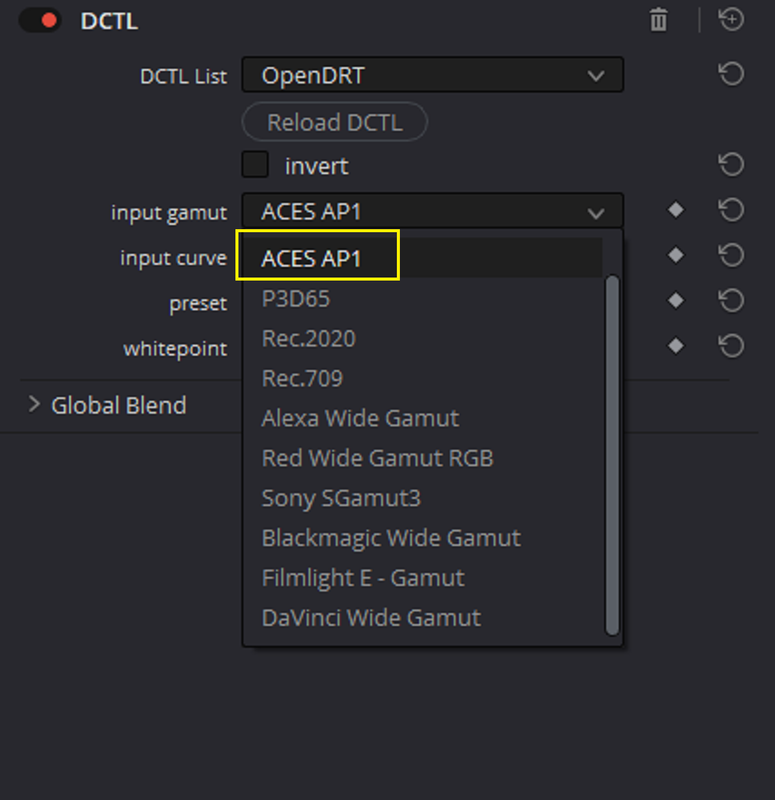Click the DCTL panel title text

pos(109,21)
